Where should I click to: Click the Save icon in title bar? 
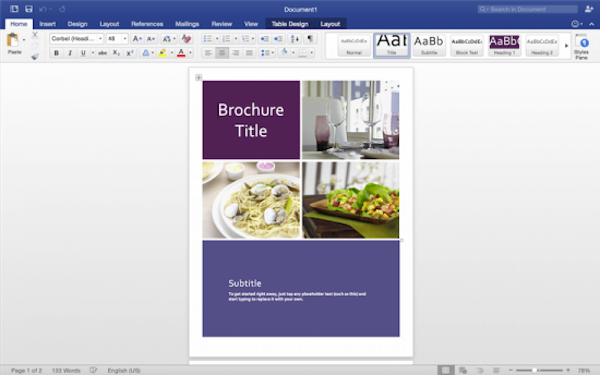point(29,9)
